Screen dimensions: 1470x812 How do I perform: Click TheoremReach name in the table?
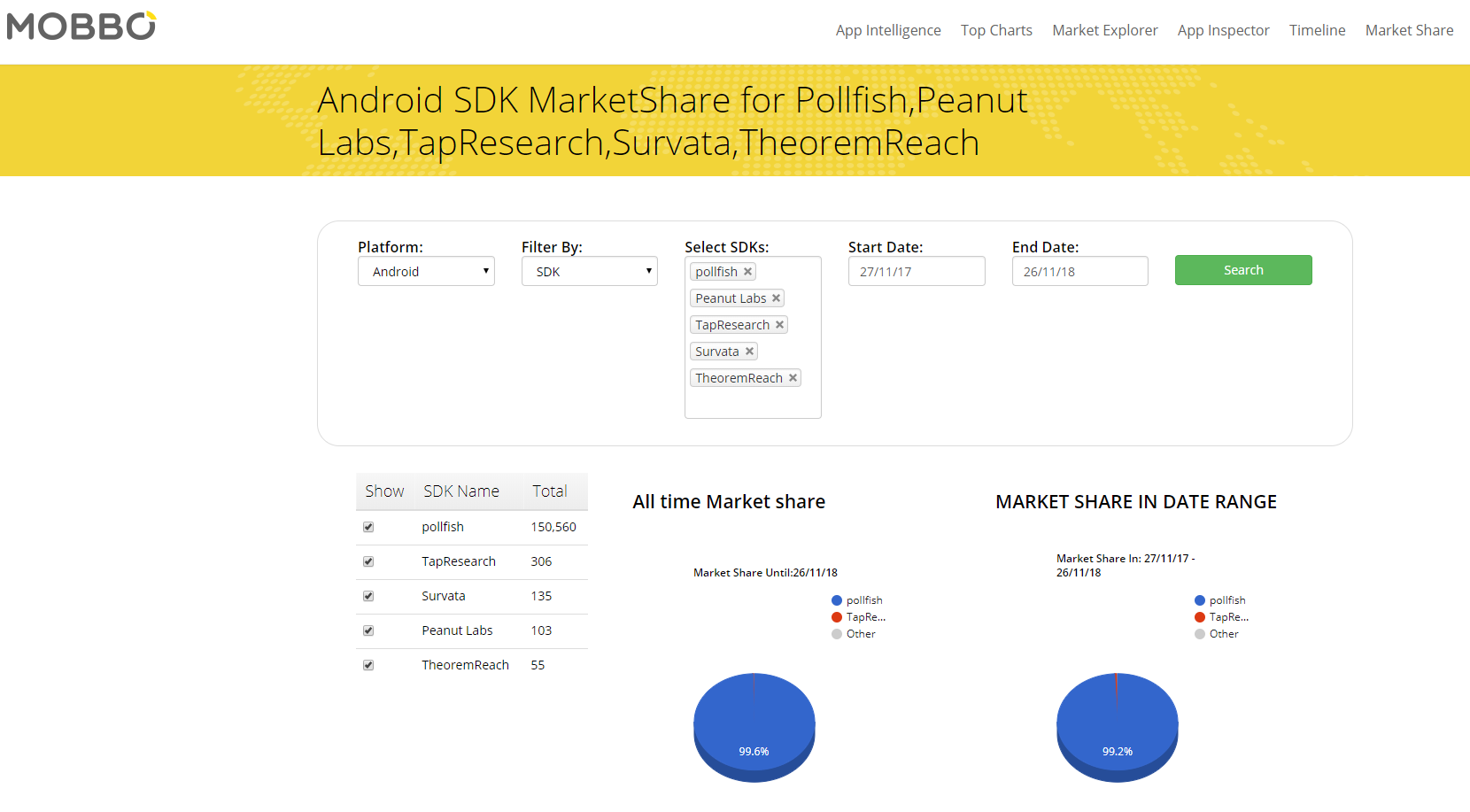(x=465, y=665)
